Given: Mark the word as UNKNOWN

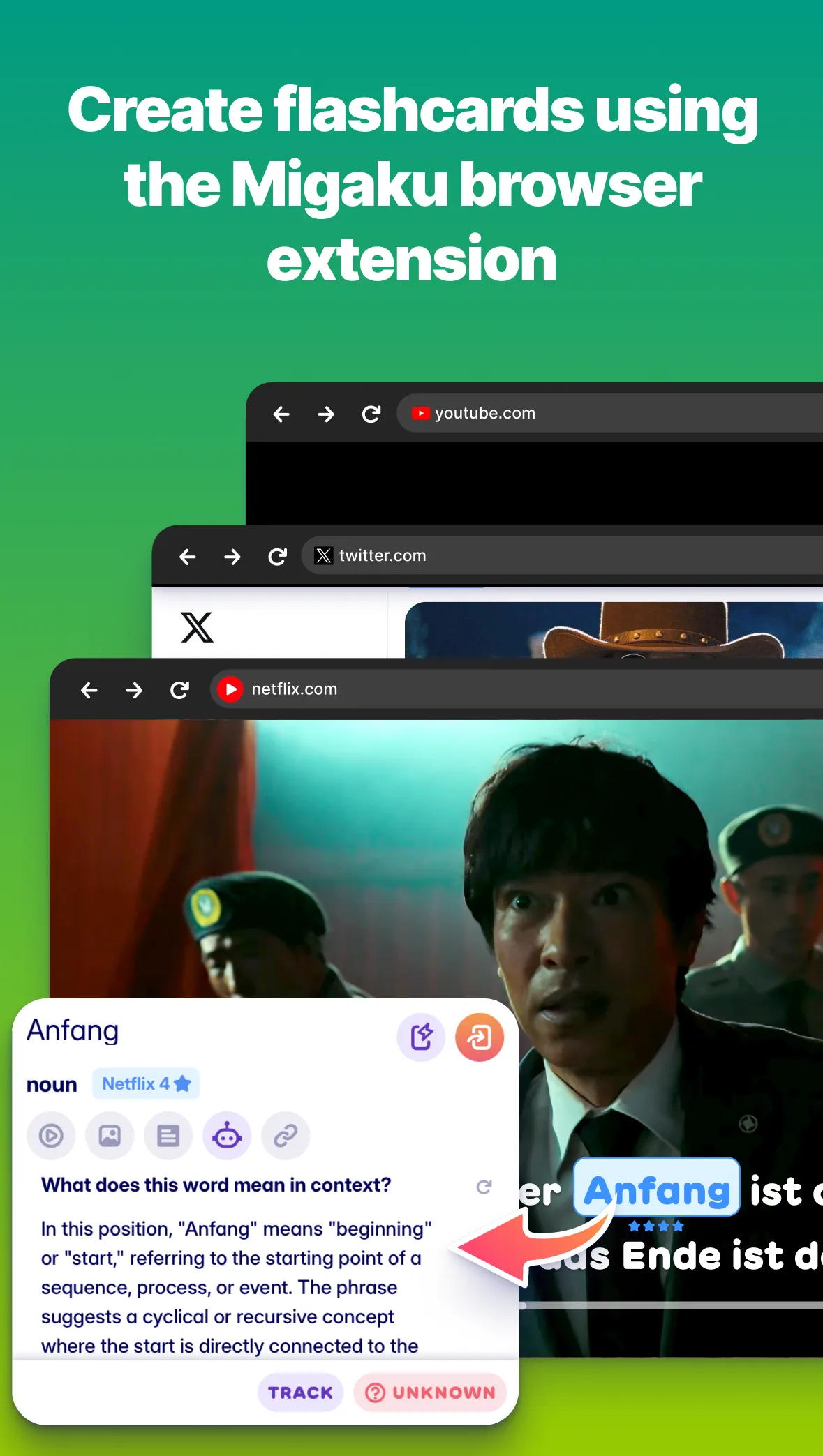Looking at the screenshot, I should coord(429,1393).
